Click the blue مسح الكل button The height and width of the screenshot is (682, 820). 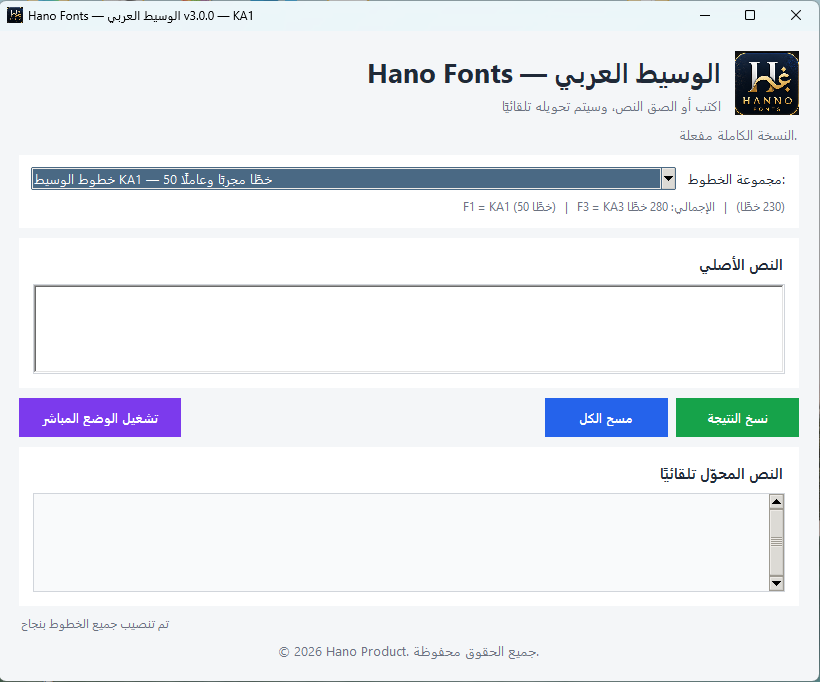pos(606,417)
